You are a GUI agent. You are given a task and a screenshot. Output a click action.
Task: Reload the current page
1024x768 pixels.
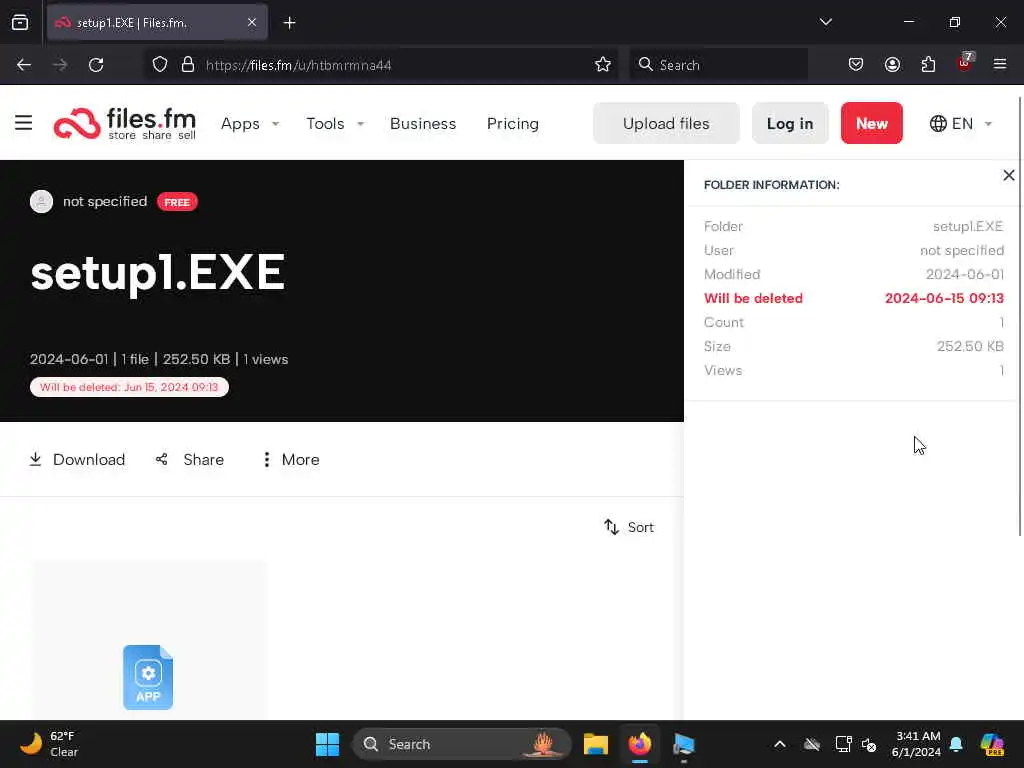[x=96, y=65]
